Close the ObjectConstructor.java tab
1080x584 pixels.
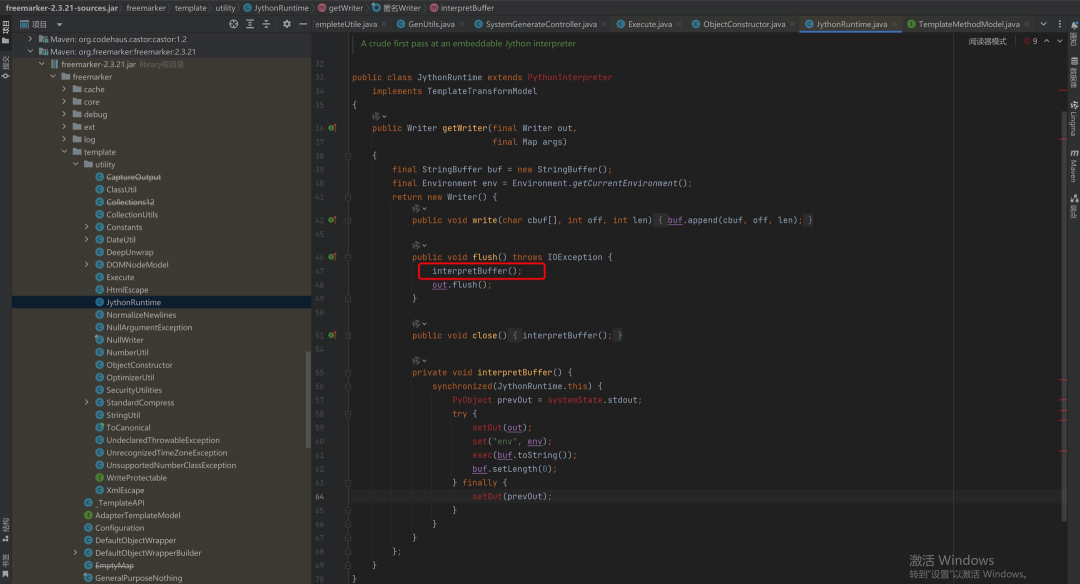792,24
